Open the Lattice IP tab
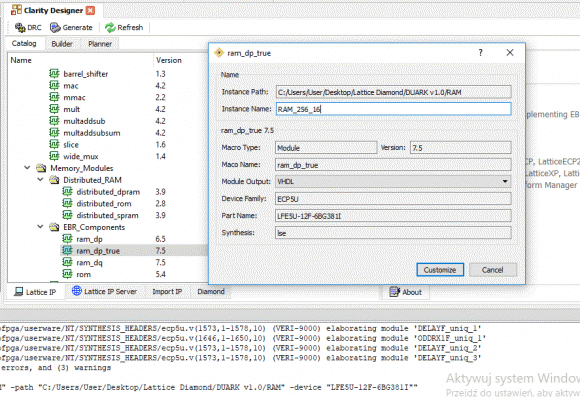580x397 pixels. 35,292
